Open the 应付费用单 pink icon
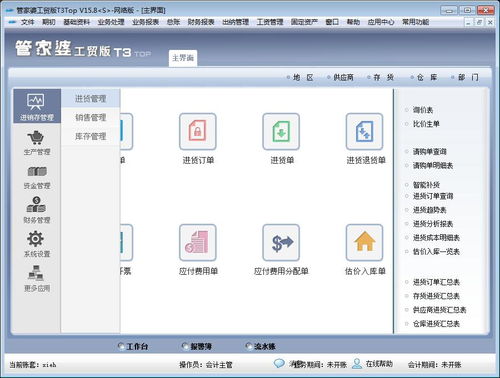Image resolution: width=500 pixels, height=378 pixels. pyautogui.click(x=198, y=242)
